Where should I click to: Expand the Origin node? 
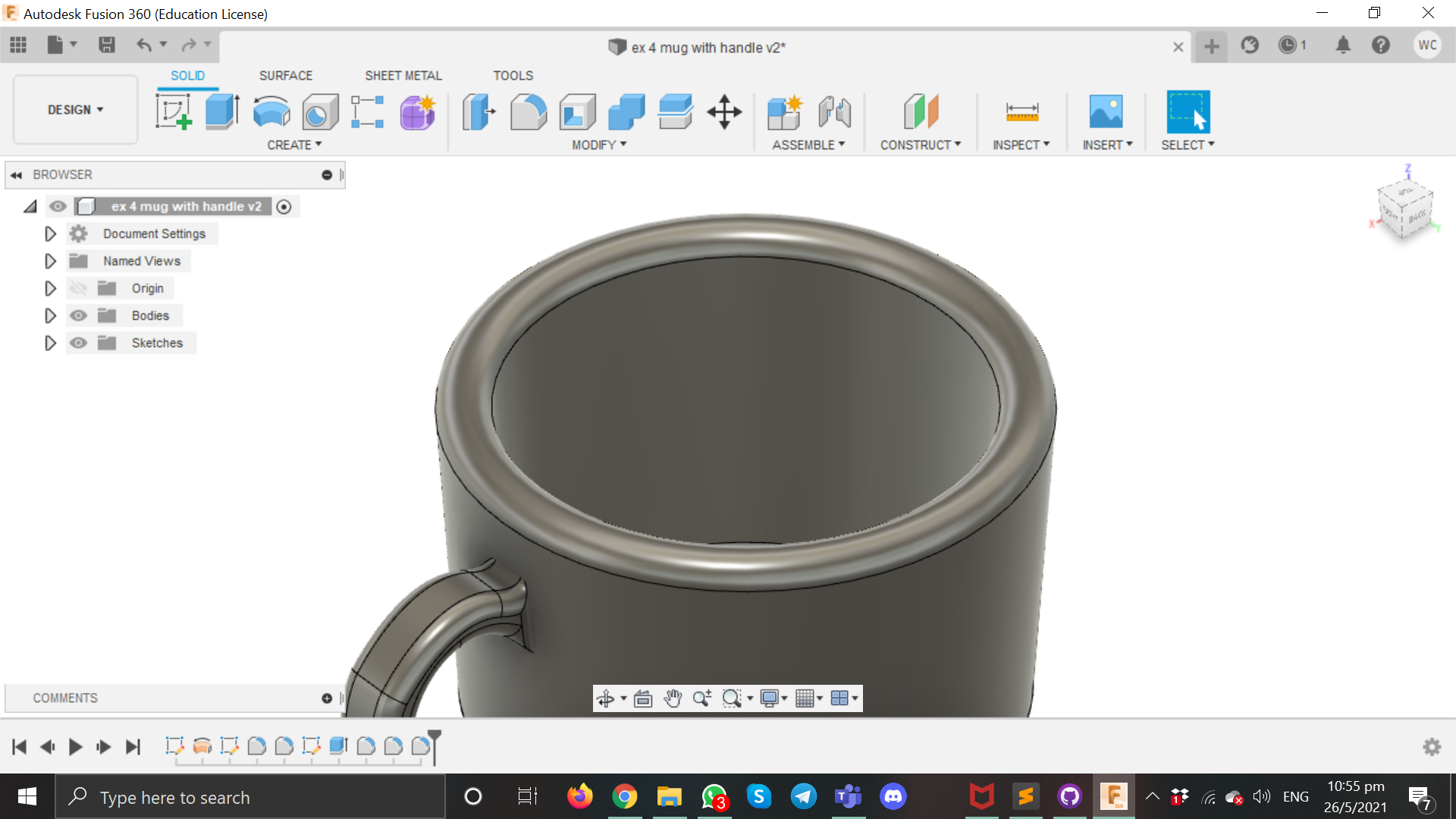pos(50,288)
